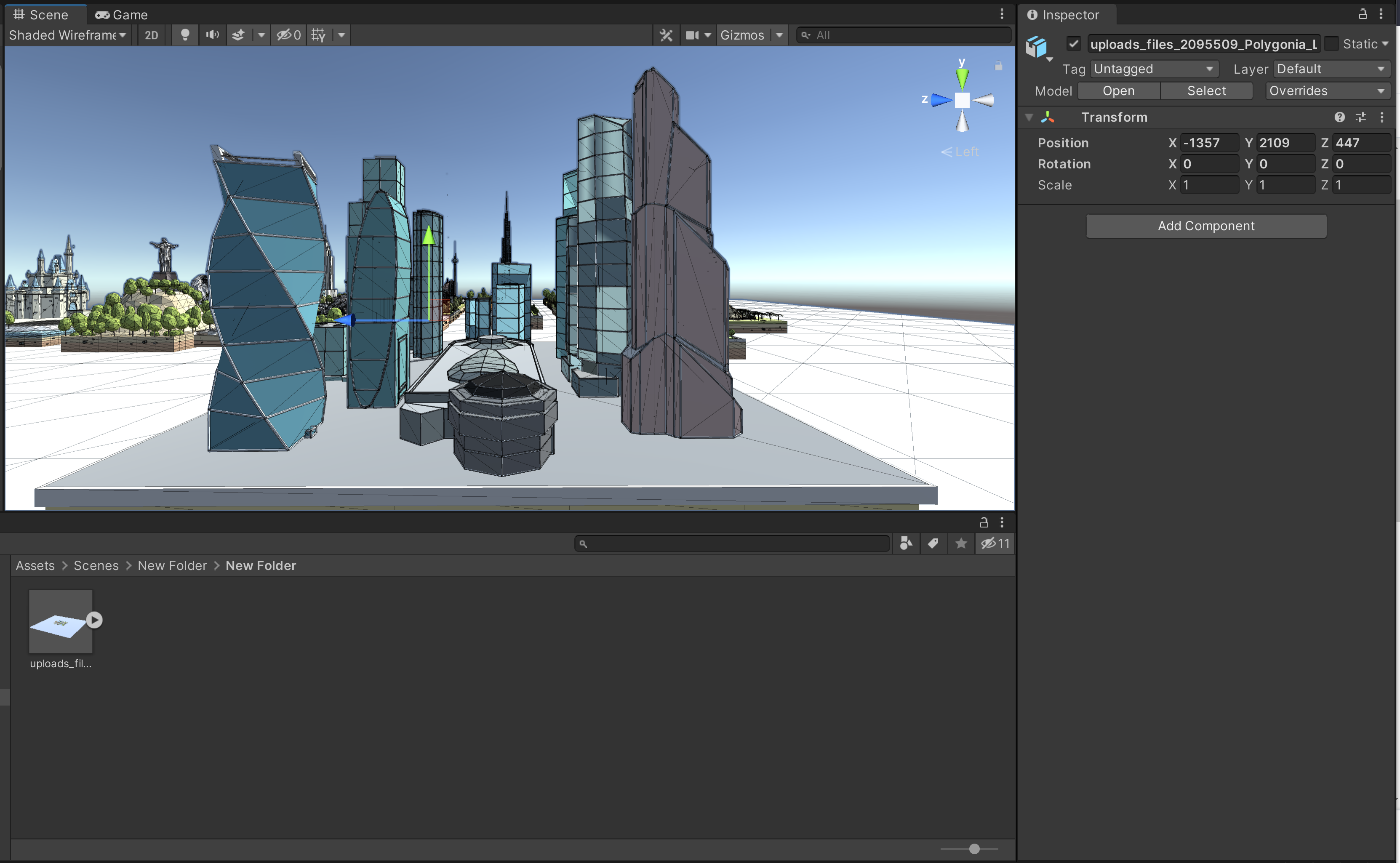Image resolution: width=1400 pixels, height=863 pixels.
Task: Click search by label tag icon
Action: [x=933, y=543]
